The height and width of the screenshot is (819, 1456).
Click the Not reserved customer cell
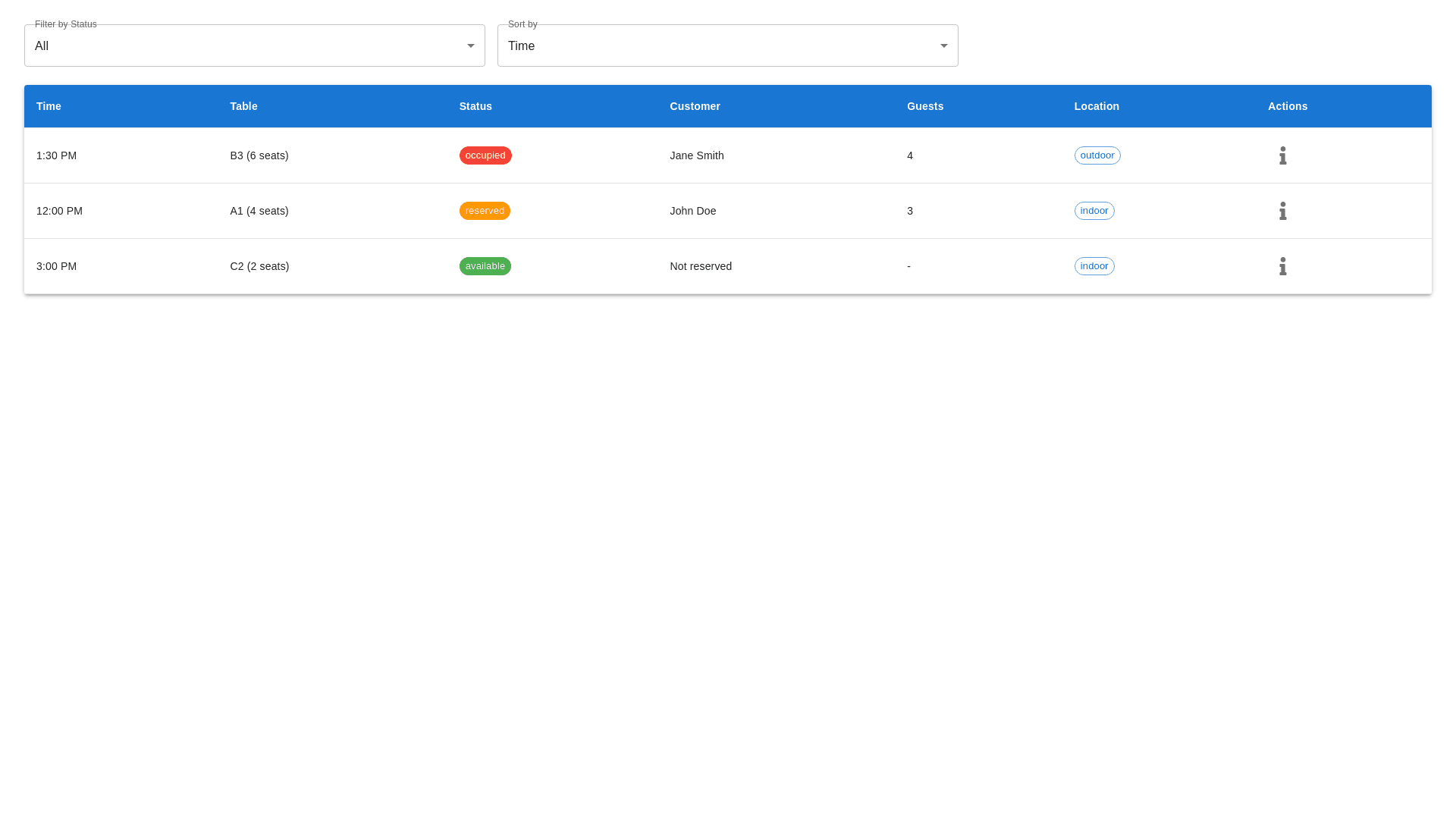[700, 266]
